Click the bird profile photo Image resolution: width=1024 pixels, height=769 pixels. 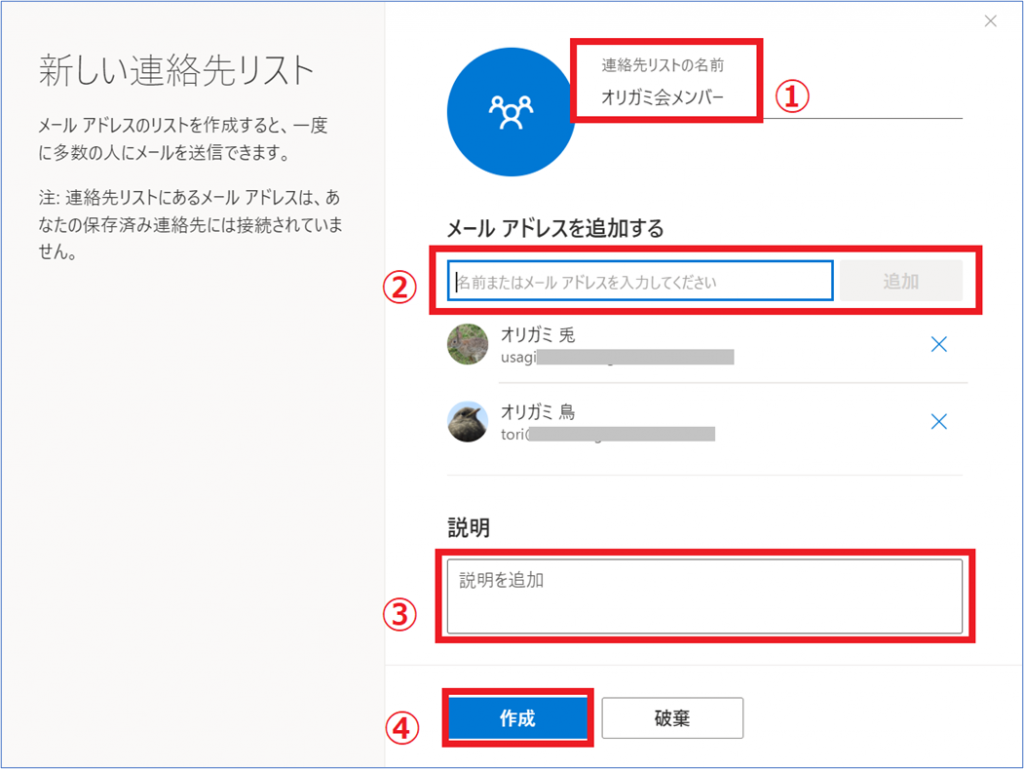(x=468, y=421)
